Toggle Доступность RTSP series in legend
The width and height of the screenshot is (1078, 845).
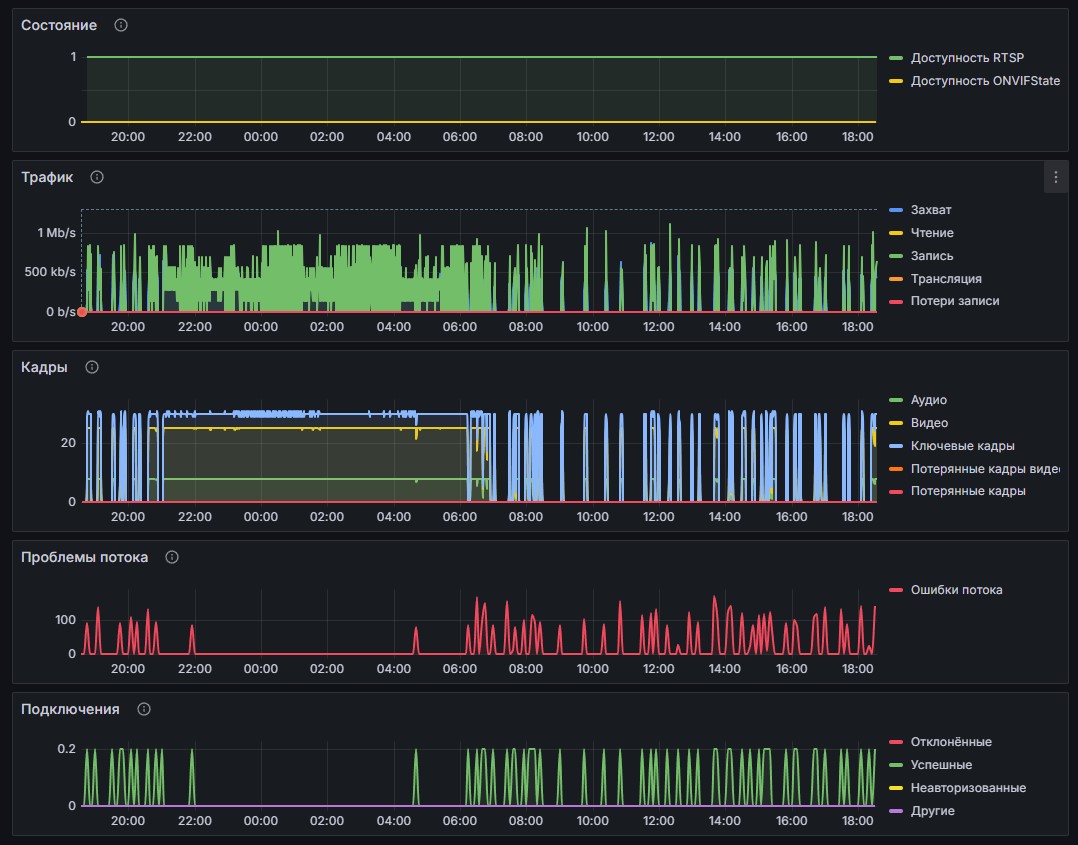click(x=967, y=58)
